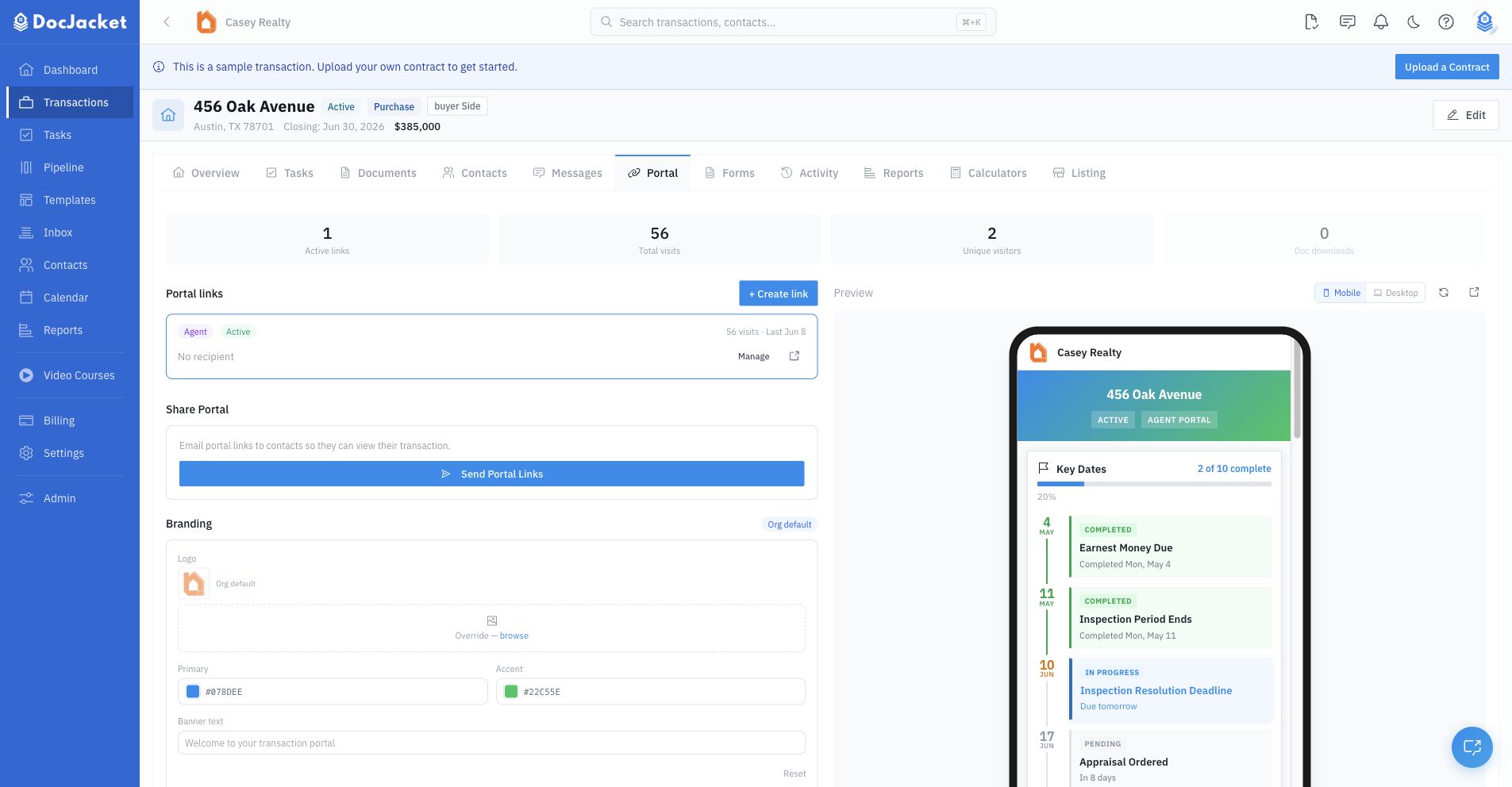
Task: Switch to the Messages tab
Action: point(567,173)
